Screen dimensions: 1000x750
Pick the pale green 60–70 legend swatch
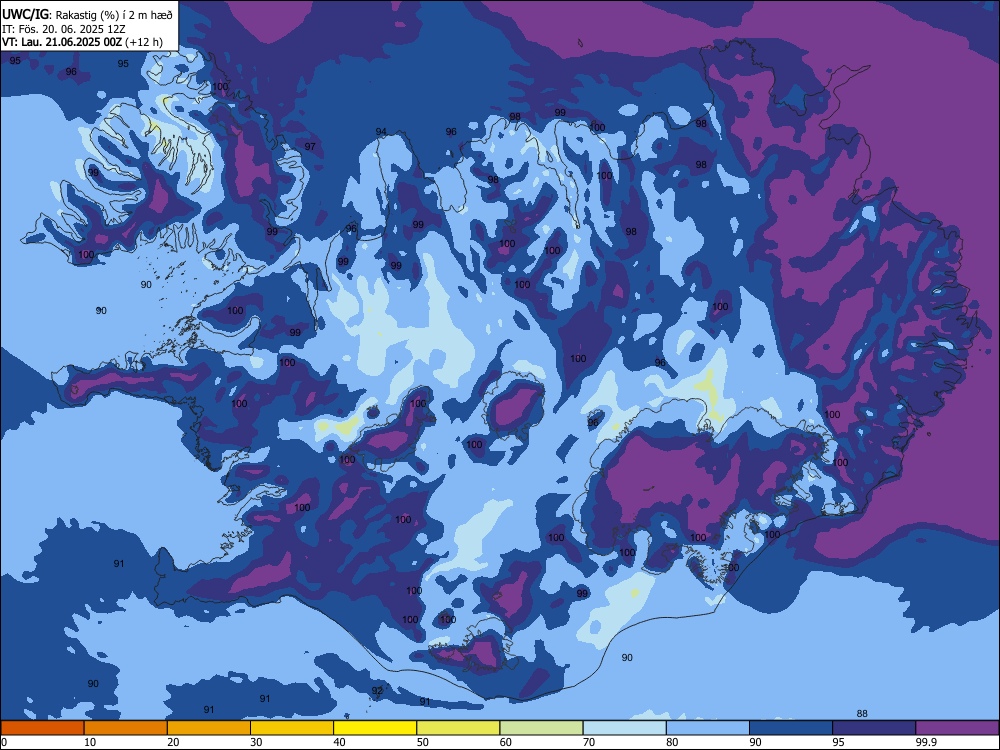point(541,728)
